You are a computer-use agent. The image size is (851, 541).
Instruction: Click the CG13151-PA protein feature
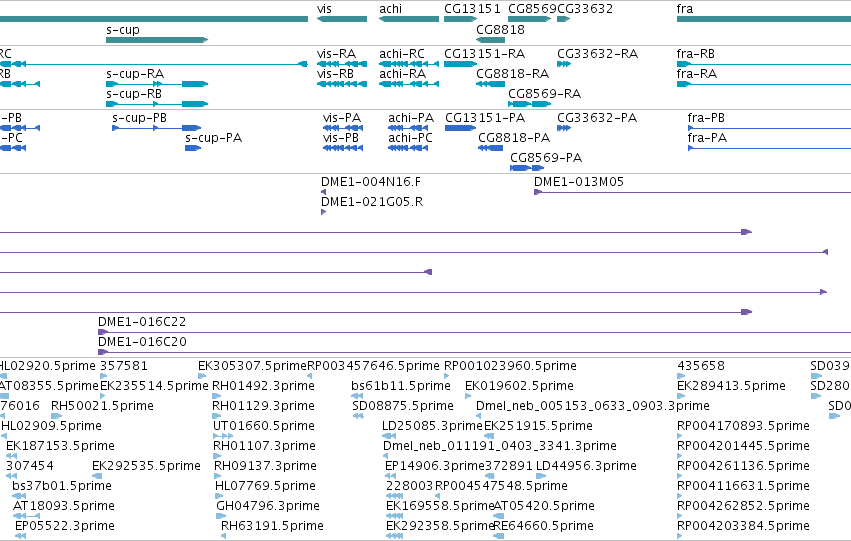tap(460, 128)
